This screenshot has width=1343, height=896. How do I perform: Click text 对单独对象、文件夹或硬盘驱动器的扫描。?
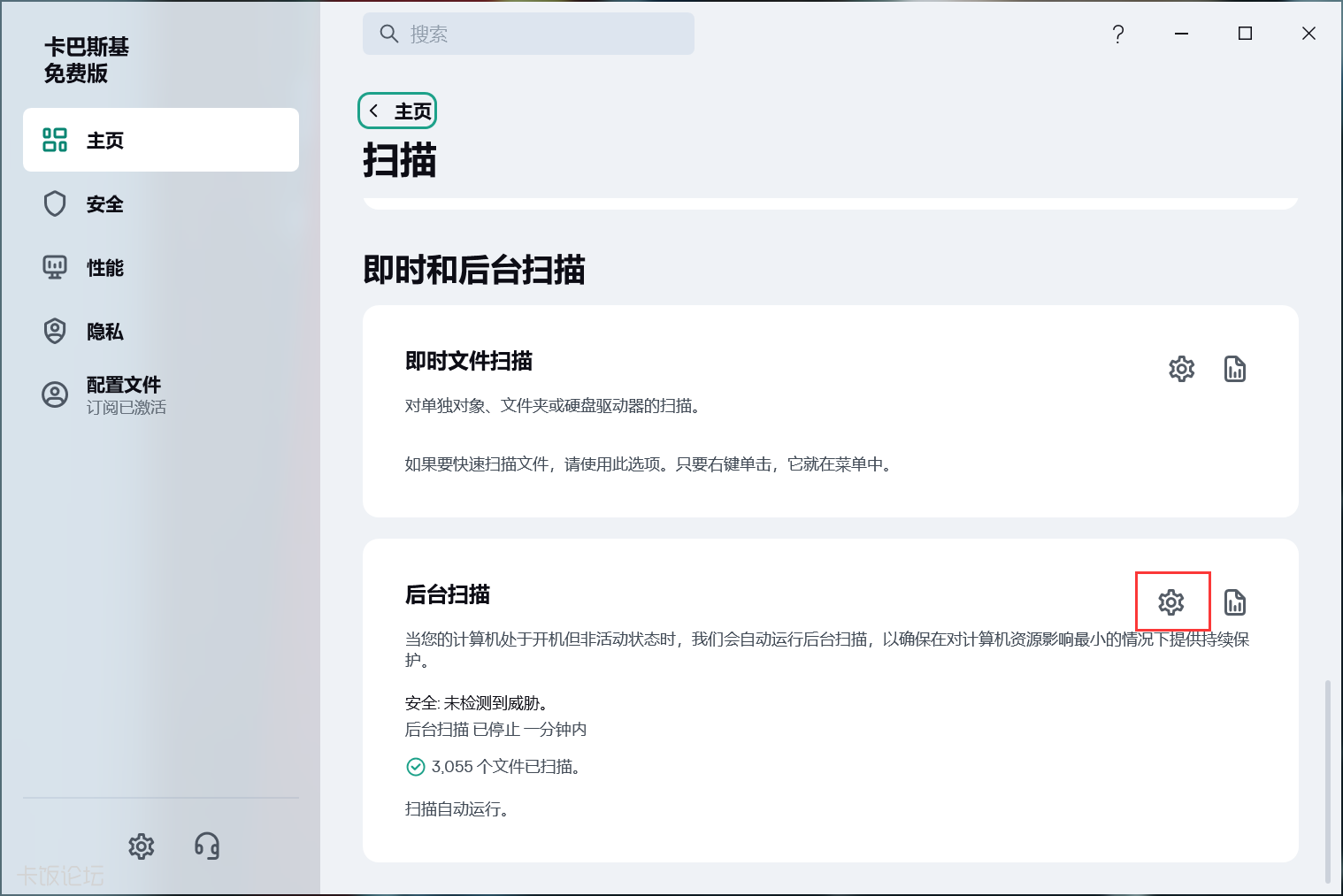click(555, 406)
